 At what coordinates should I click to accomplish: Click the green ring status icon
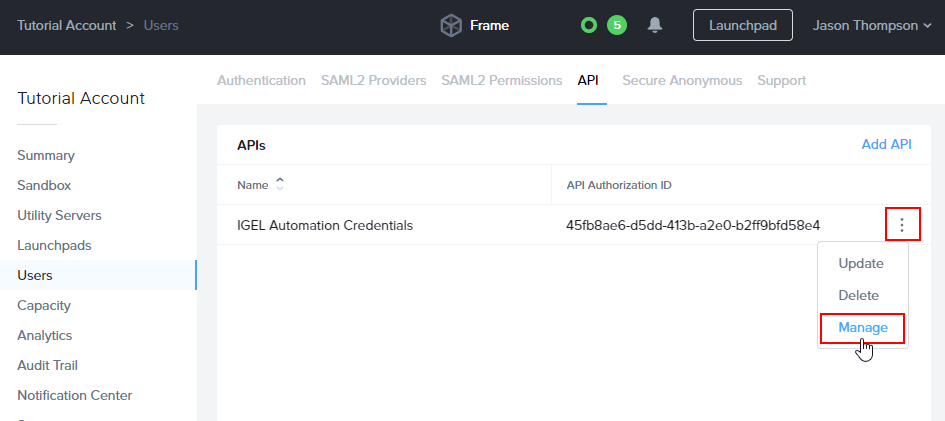point(589,25)
